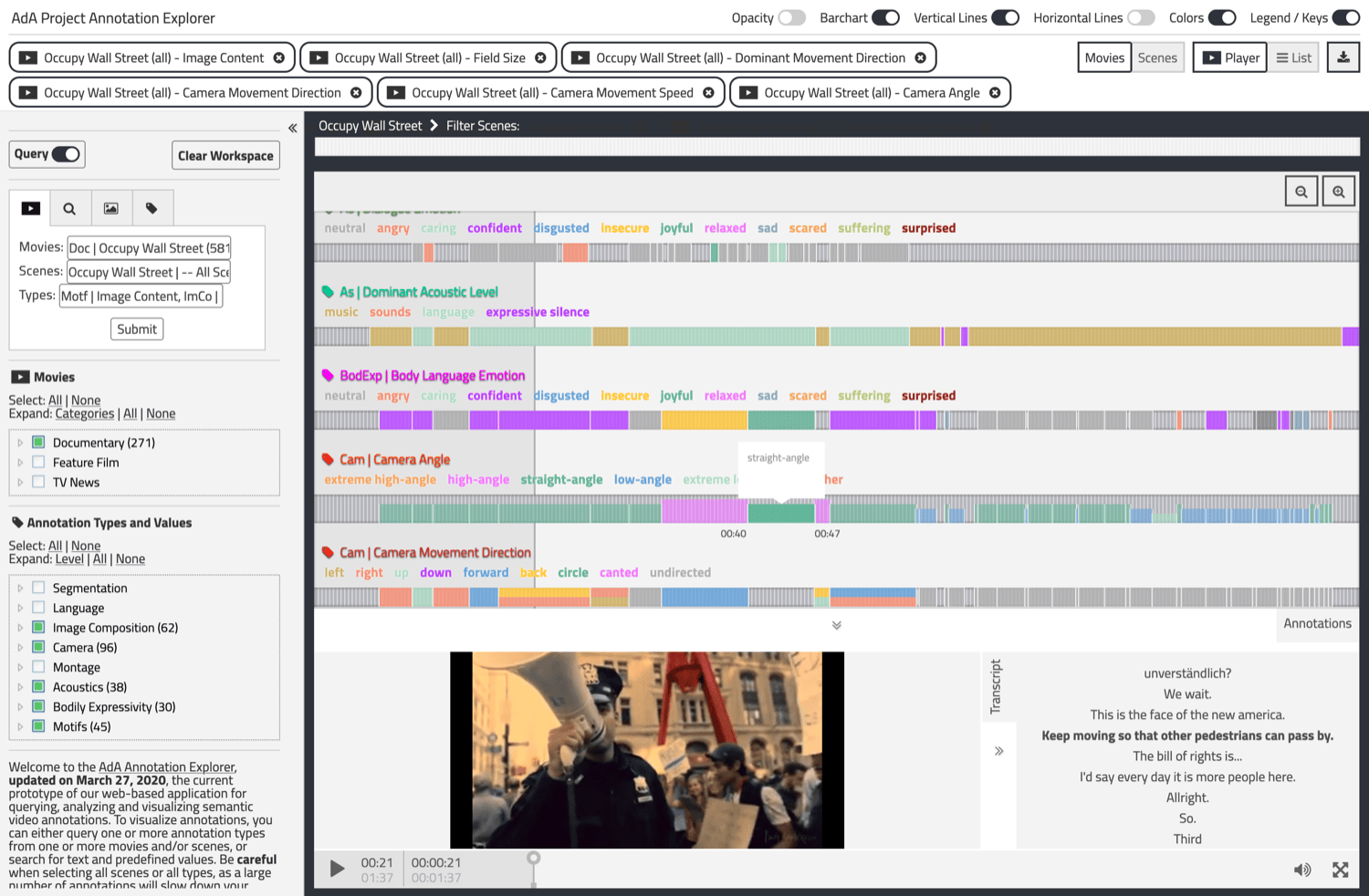This screenshot has width=1369, height=896.
Task: Open the search query tab in sidebar
Action: click(x=70, y=208)
